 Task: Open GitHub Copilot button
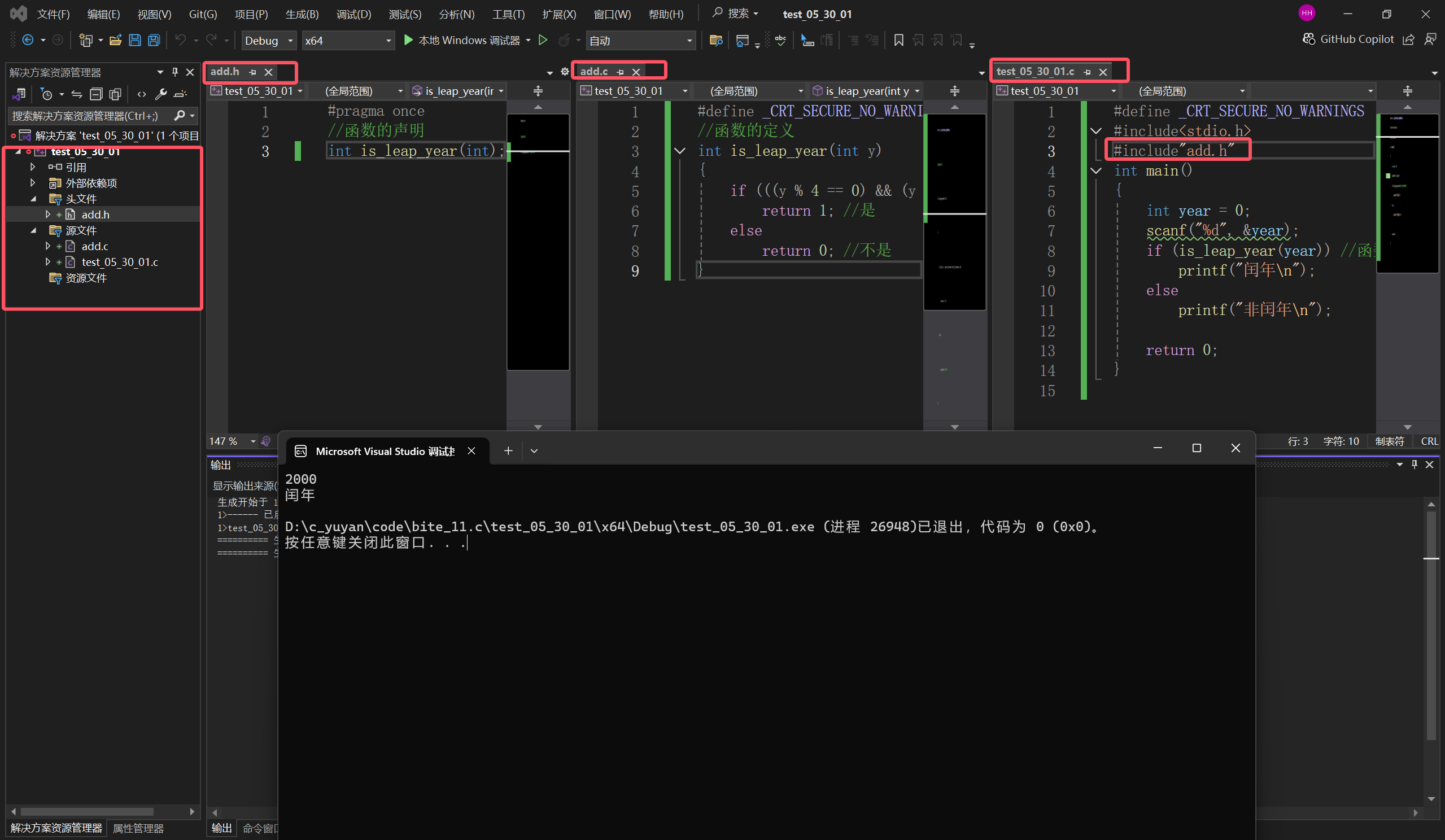click(x=1348, y=39)
